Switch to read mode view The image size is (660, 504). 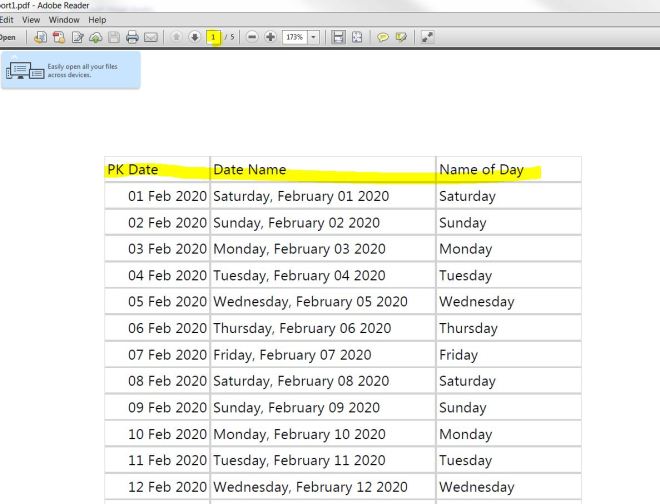coord(427,37)
